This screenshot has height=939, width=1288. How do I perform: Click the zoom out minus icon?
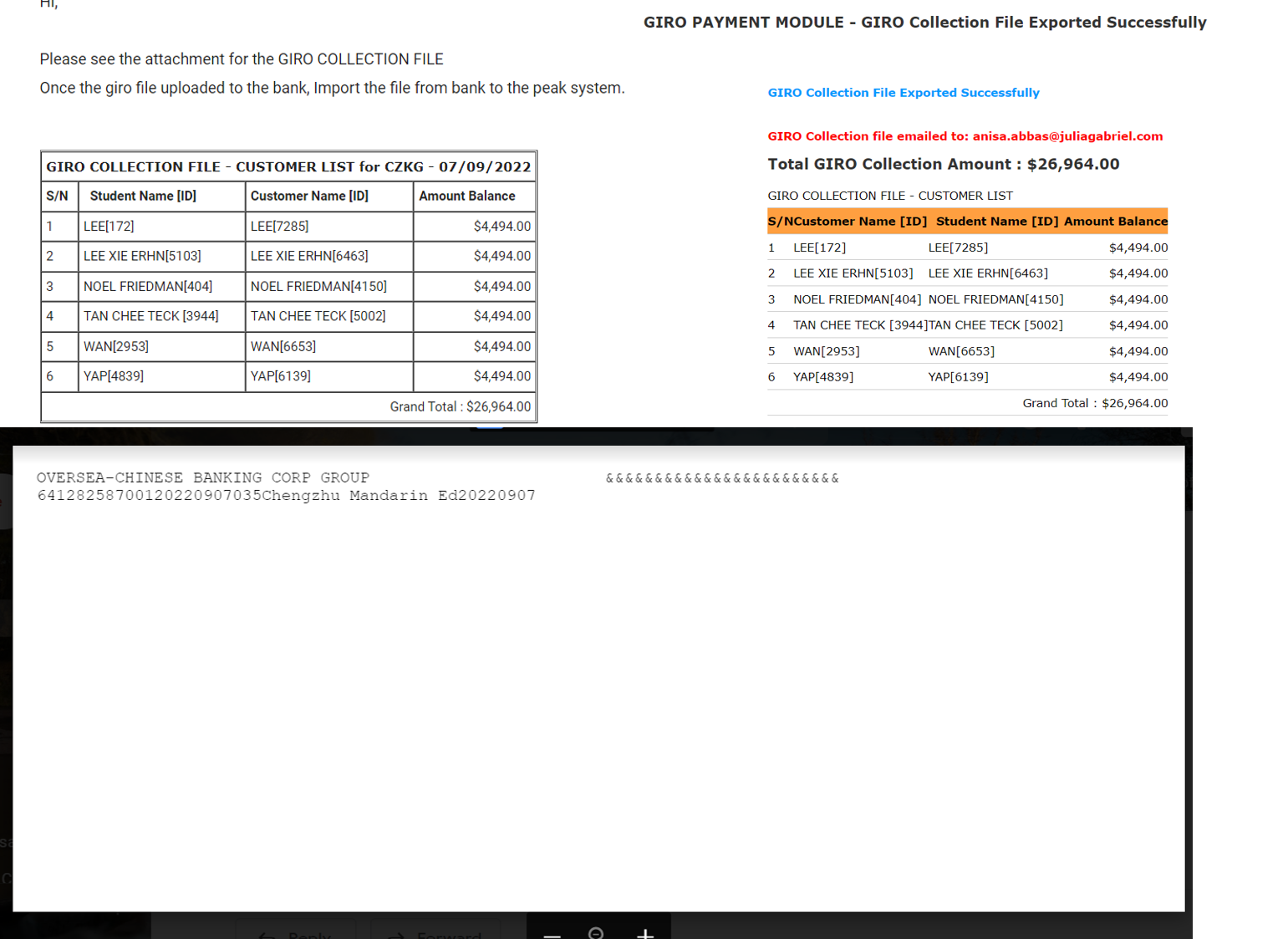tap(552, 935)
